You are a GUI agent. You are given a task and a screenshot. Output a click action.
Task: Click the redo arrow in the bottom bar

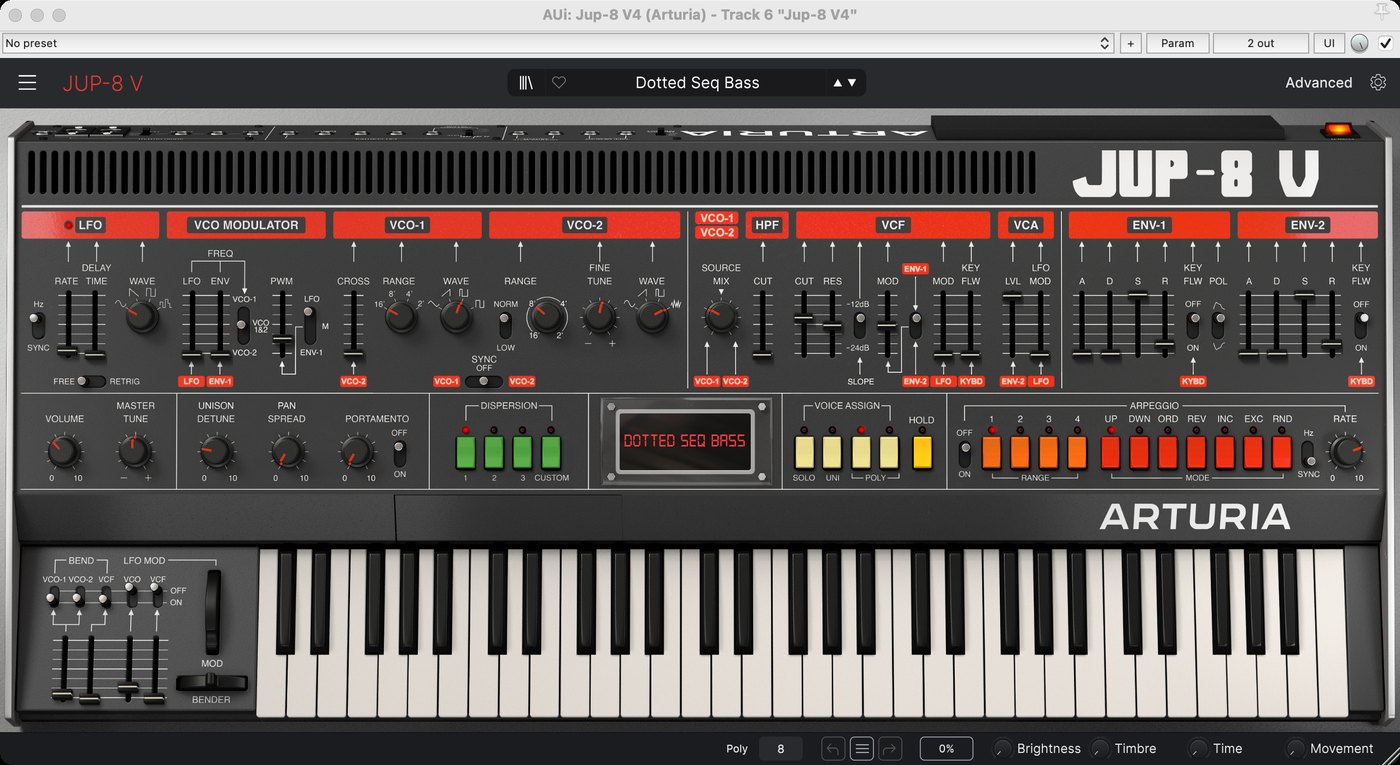(x=890, y=748)
